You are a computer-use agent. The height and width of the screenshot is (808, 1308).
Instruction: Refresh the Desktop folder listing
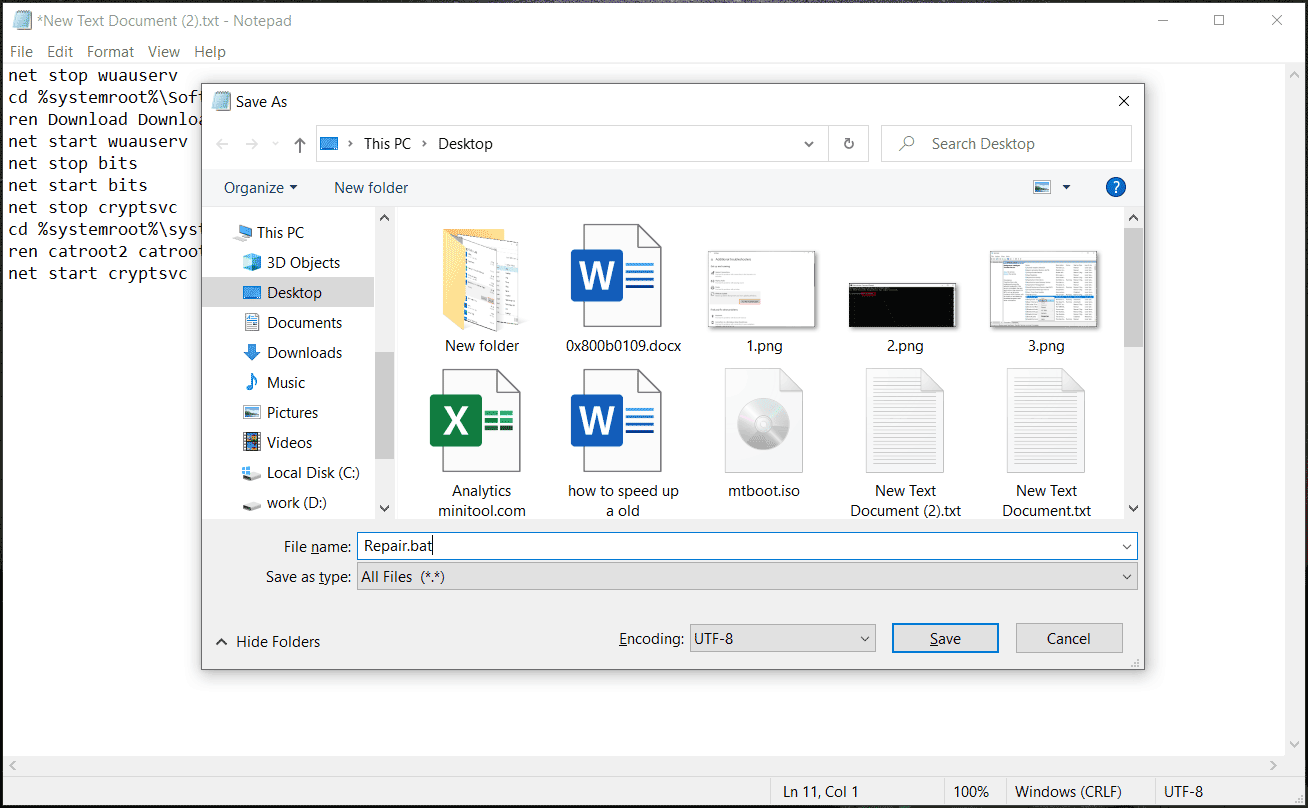848,144
